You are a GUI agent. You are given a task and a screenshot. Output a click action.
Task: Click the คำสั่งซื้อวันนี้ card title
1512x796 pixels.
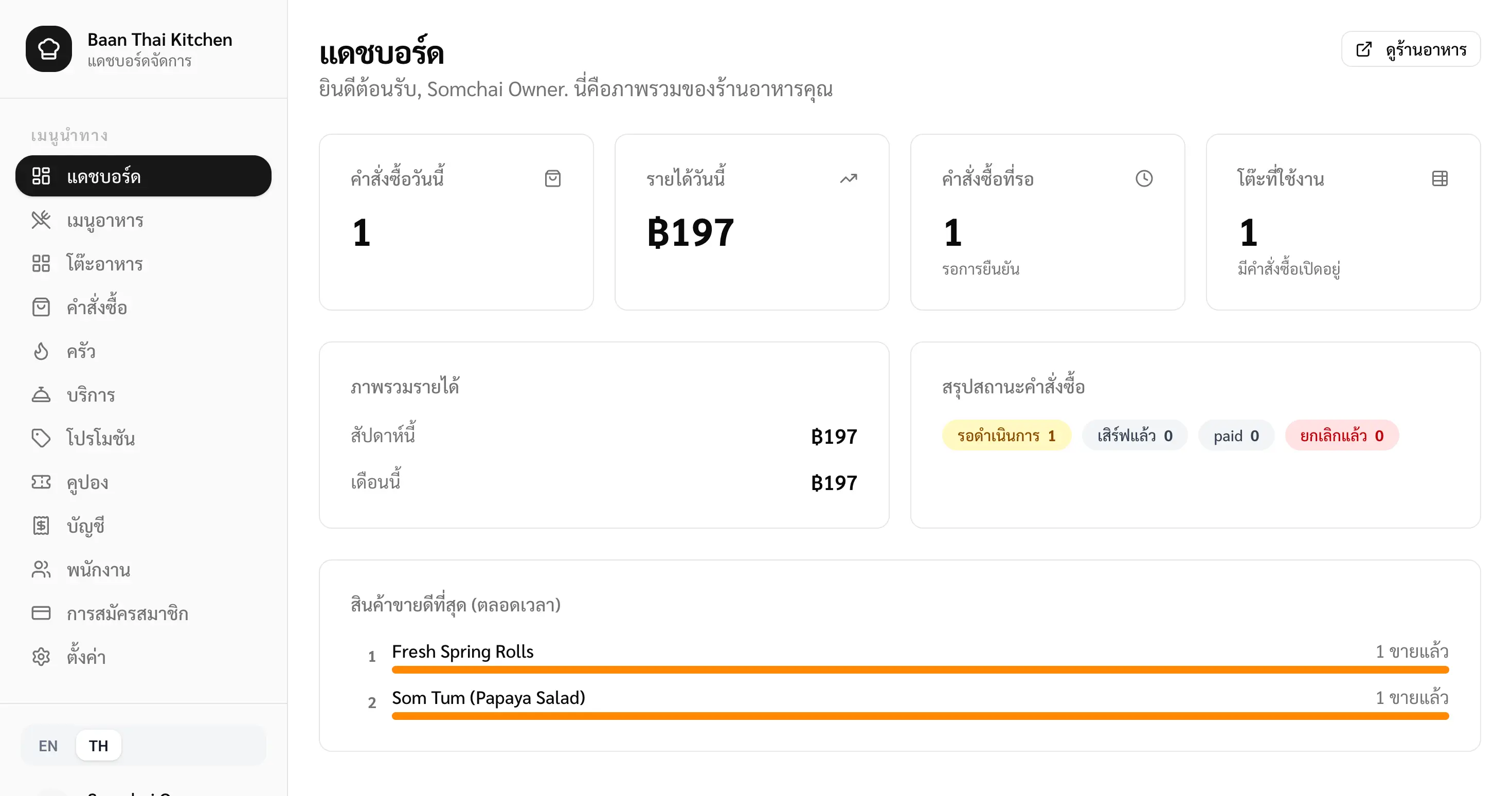(x=398, y=178)
